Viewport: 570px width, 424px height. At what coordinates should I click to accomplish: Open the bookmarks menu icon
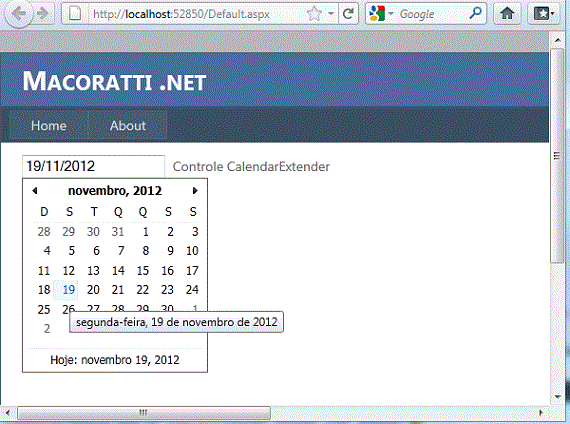point(543,14)
